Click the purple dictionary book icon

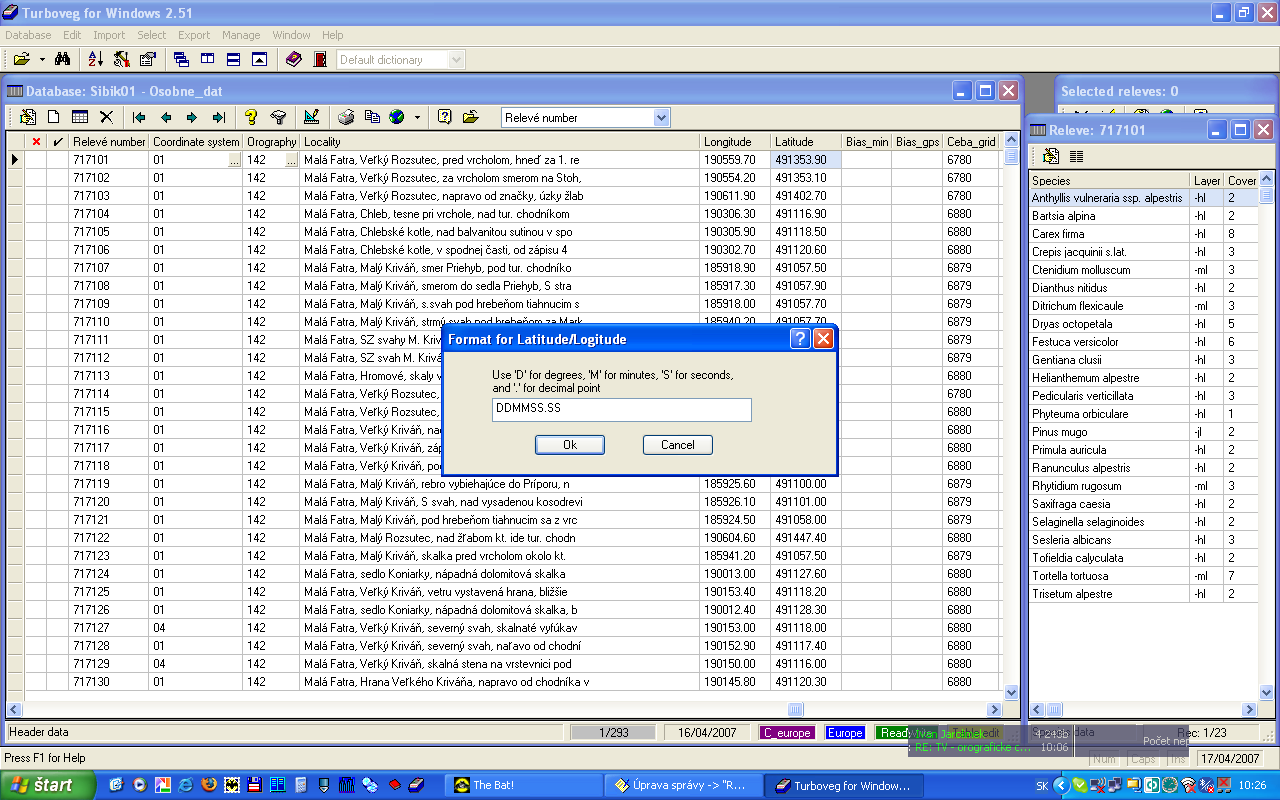[x=293, y=60]
